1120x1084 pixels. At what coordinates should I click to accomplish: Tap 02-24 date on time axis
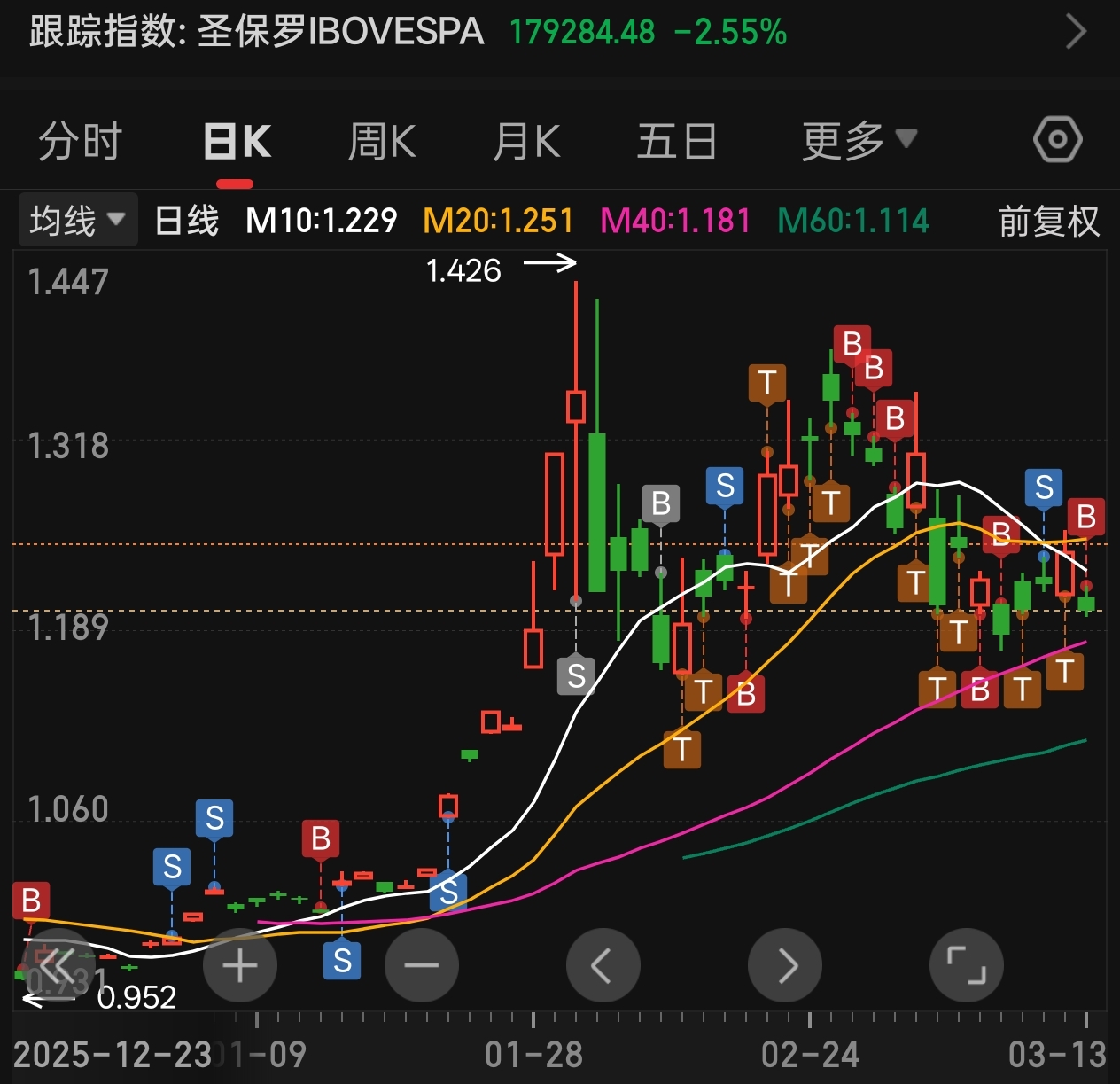(x=810, y=1055)
